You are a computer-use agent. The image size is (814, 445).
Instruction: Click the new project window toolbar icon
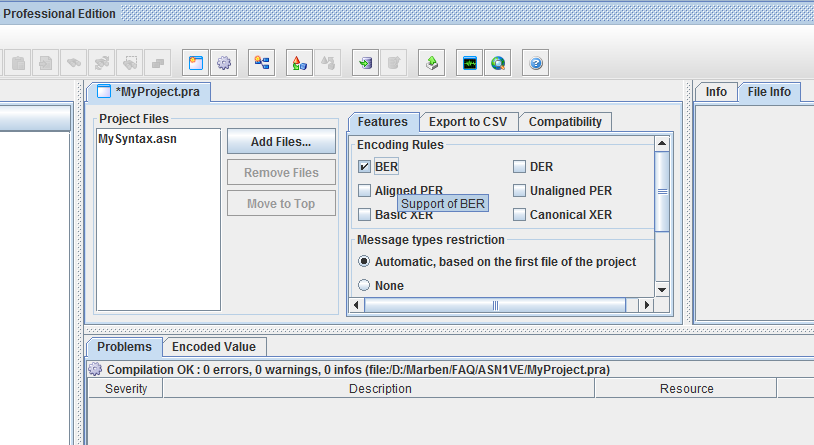click(196, 63)
